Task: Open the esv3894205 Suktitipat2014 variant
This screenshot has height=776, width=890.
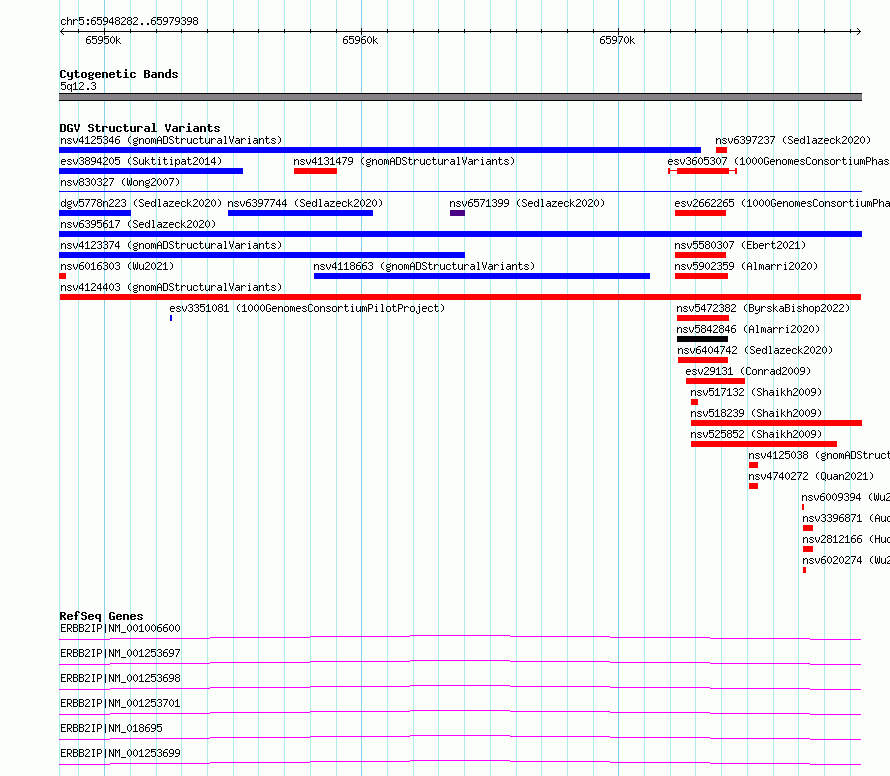Action: click(141, 161)
